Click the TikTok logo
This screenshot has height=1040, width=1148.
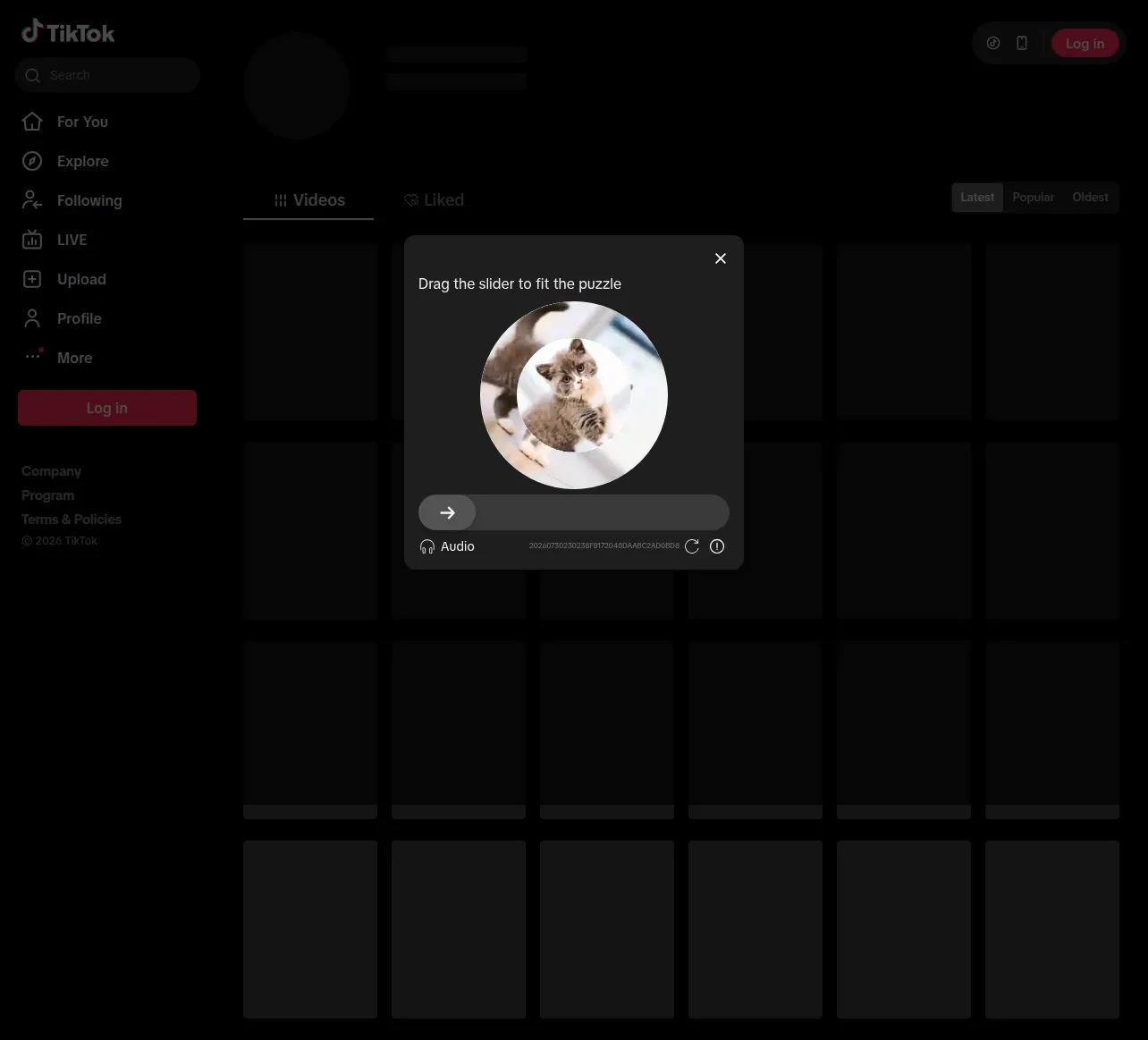tap(68, 32)
